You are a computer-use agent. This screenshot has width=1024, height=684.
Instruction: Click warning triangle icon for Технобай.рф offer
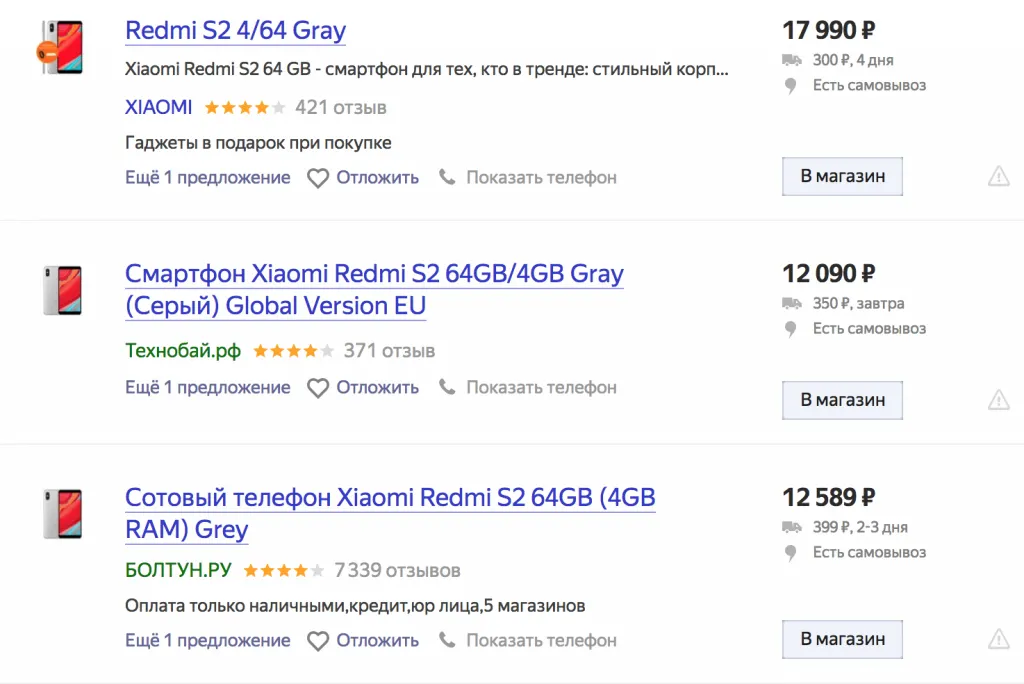pos(998,400)
